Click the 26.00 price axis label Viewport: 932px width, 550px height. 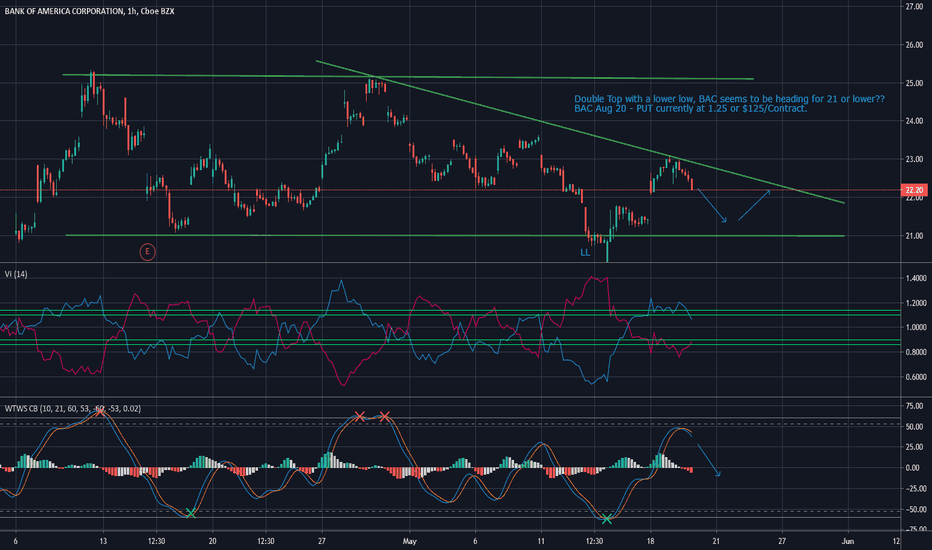click(914, 45)
